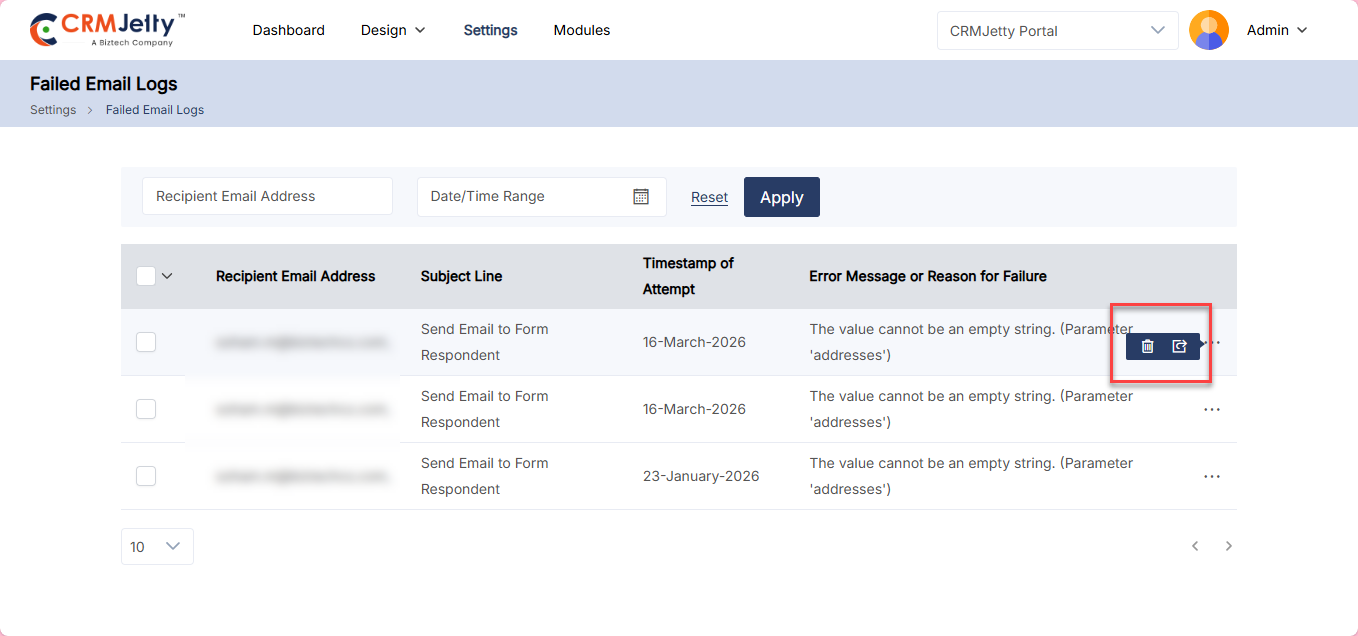Check the first email log row checkbox
The width and height of the screenshot is (1358, 636).
pos(146,342)
